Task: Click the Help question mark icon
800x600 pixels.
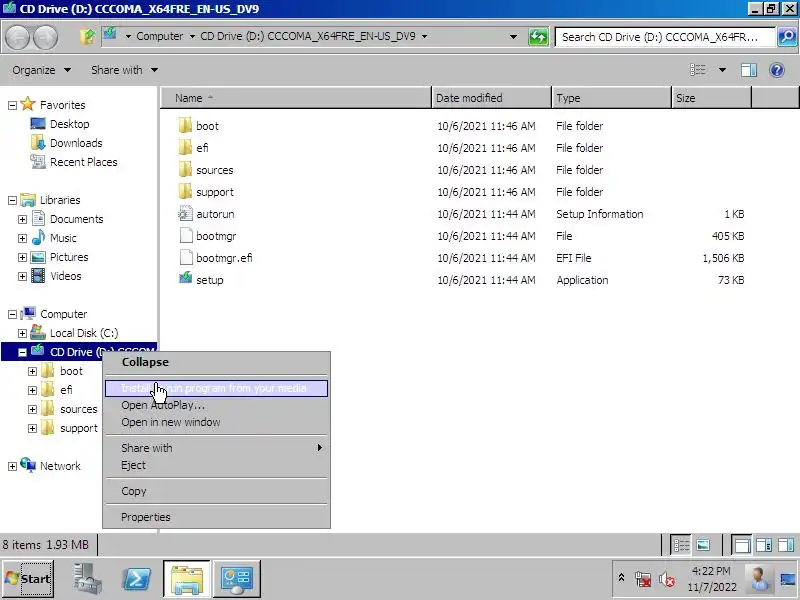Action: tap(777, 70)
